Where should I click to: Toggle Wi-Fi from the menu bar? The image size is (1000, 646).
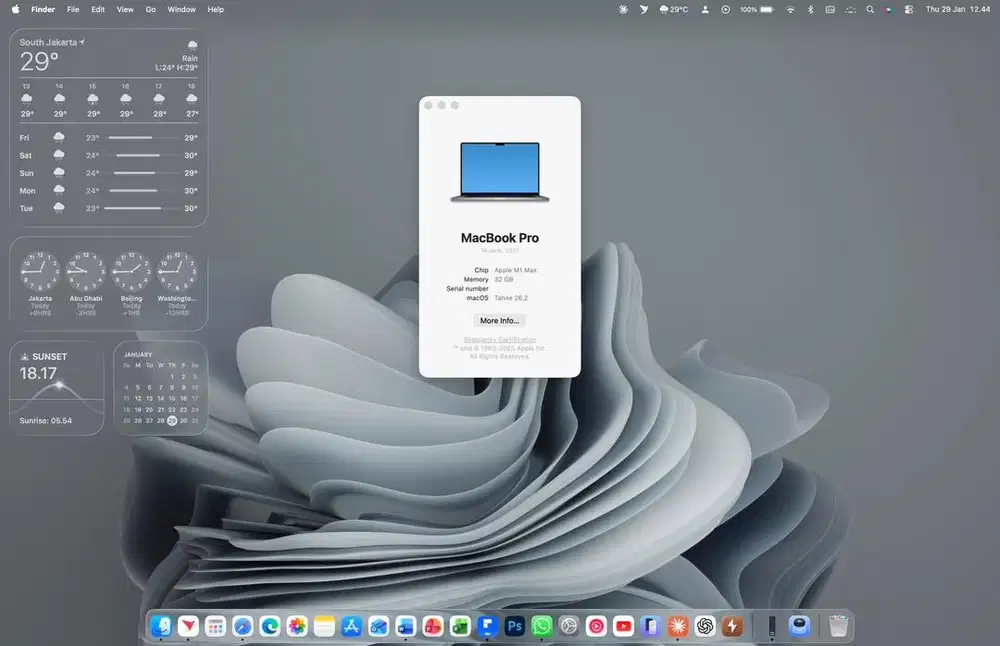[x=791, y=9]
